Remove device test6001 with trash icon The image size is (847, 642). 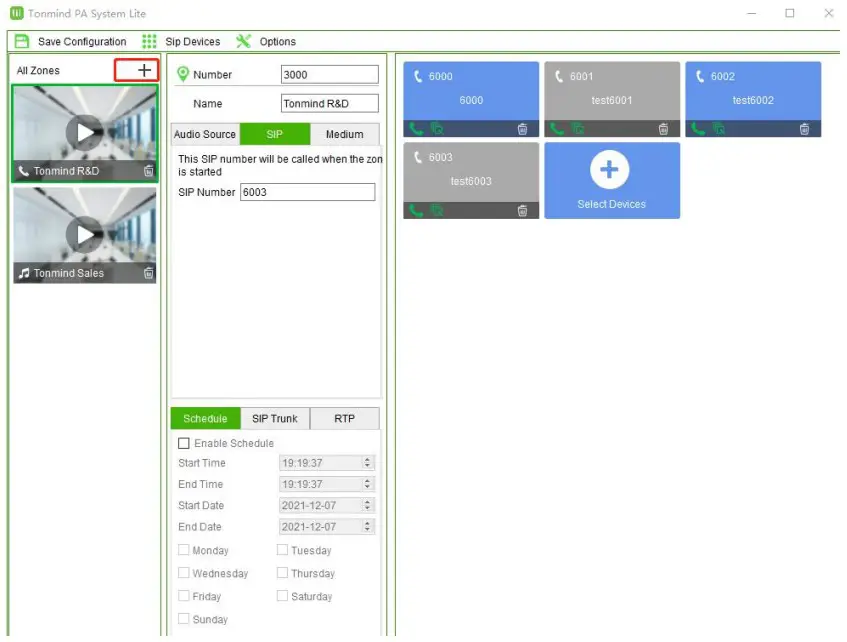coord(663,129)
